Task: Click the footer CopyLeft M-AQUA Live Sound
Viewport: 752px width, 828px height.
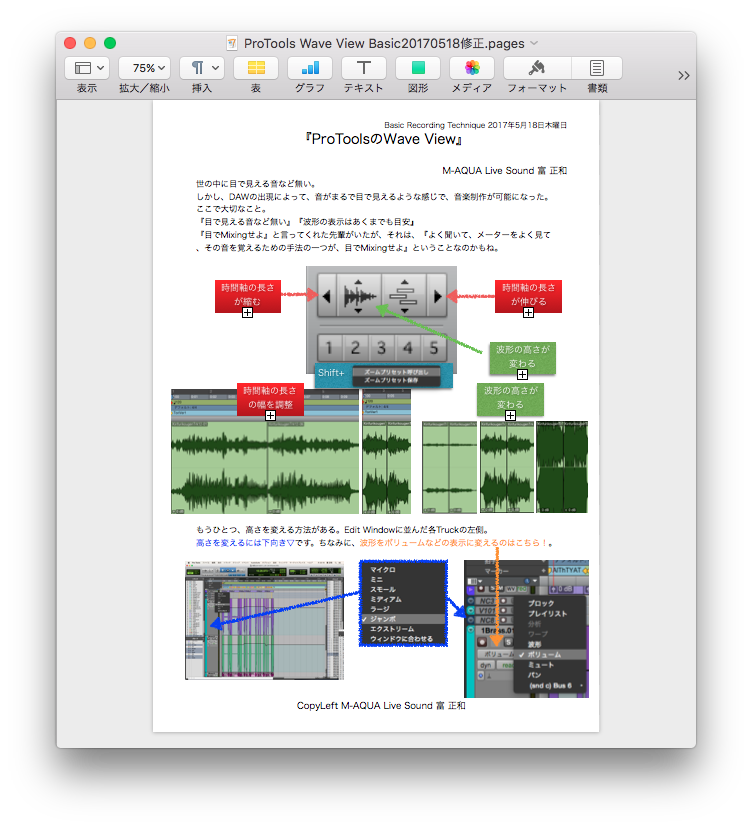Action: (381, 705)
